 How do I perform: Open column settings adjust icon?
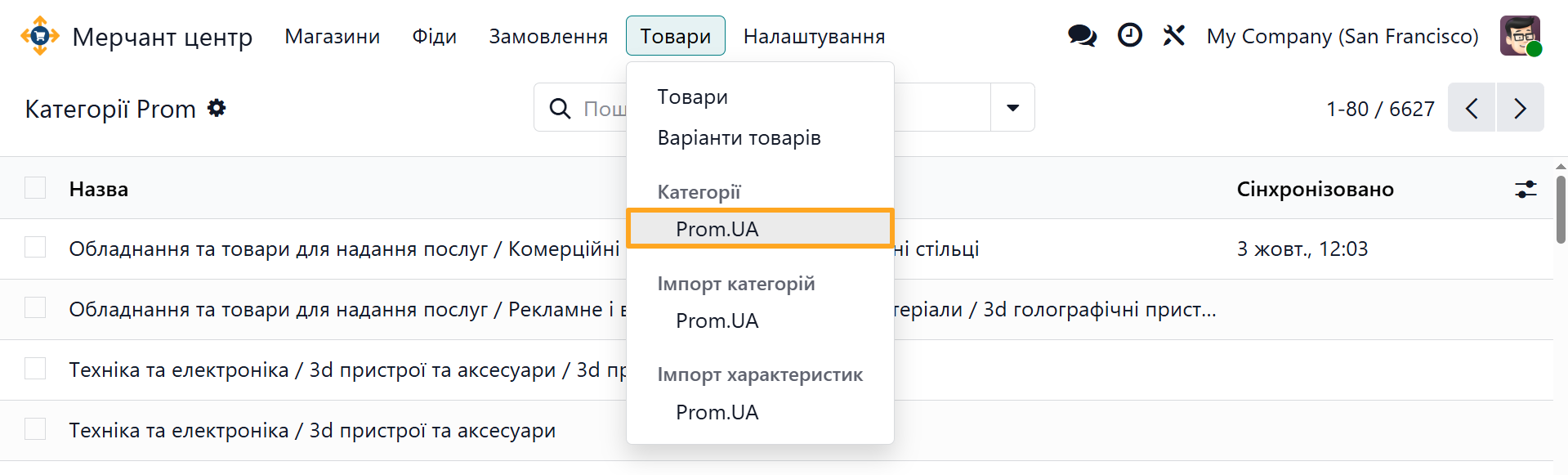[1526, 190]
